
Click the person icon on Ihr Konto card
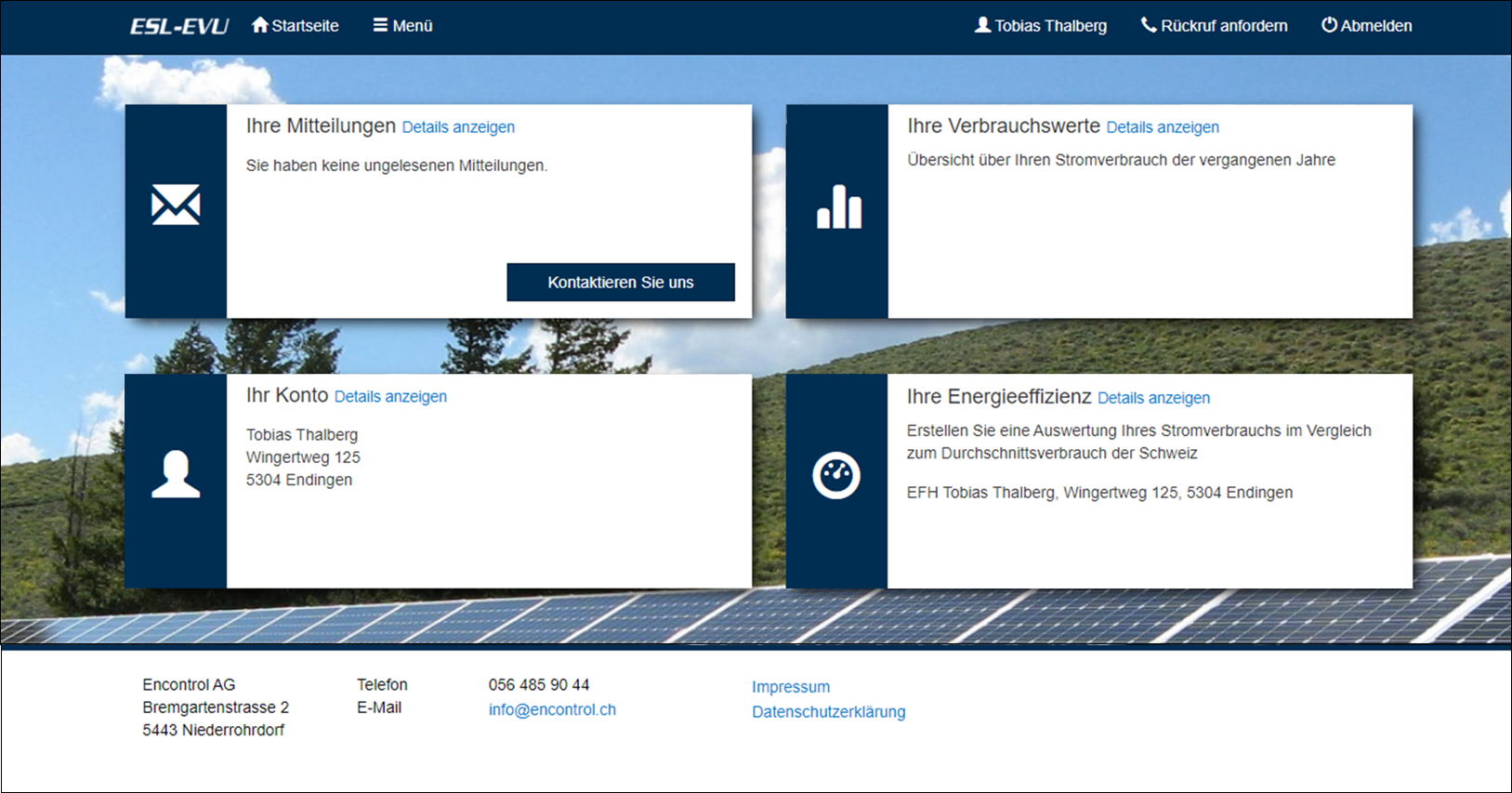pyautogui.click(x=176, y=474)
